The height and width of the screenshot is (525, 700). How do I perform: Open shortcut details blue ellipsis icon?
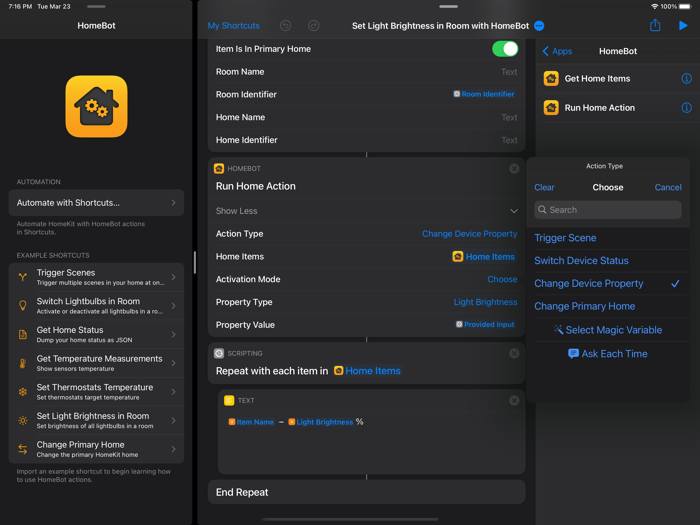(539, 25)
